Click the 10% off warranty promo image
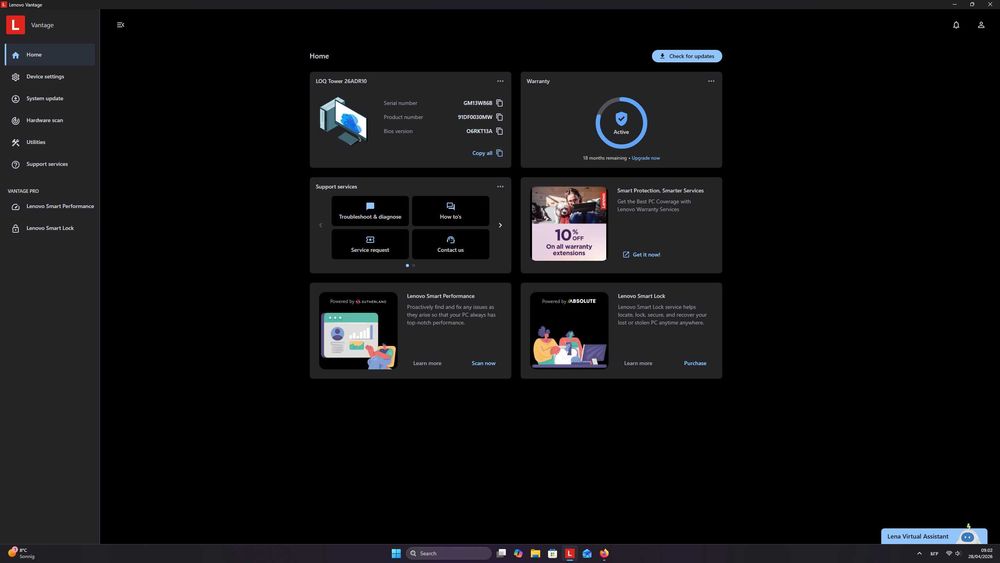The height and width of the screenshot is (563, 1000). point(569,223)
